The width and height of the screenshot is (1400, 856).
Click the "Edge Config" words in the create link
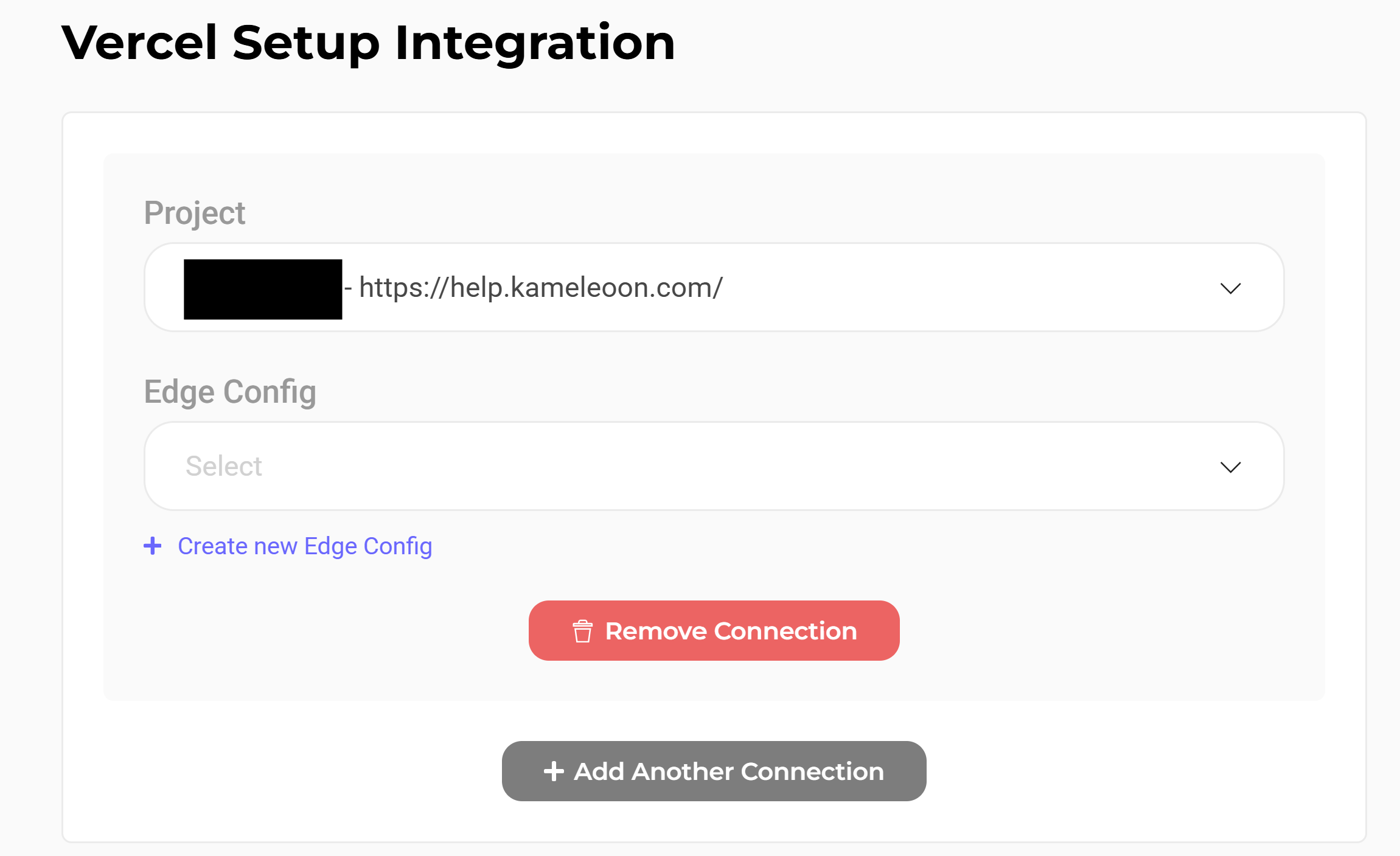point(367,546)
